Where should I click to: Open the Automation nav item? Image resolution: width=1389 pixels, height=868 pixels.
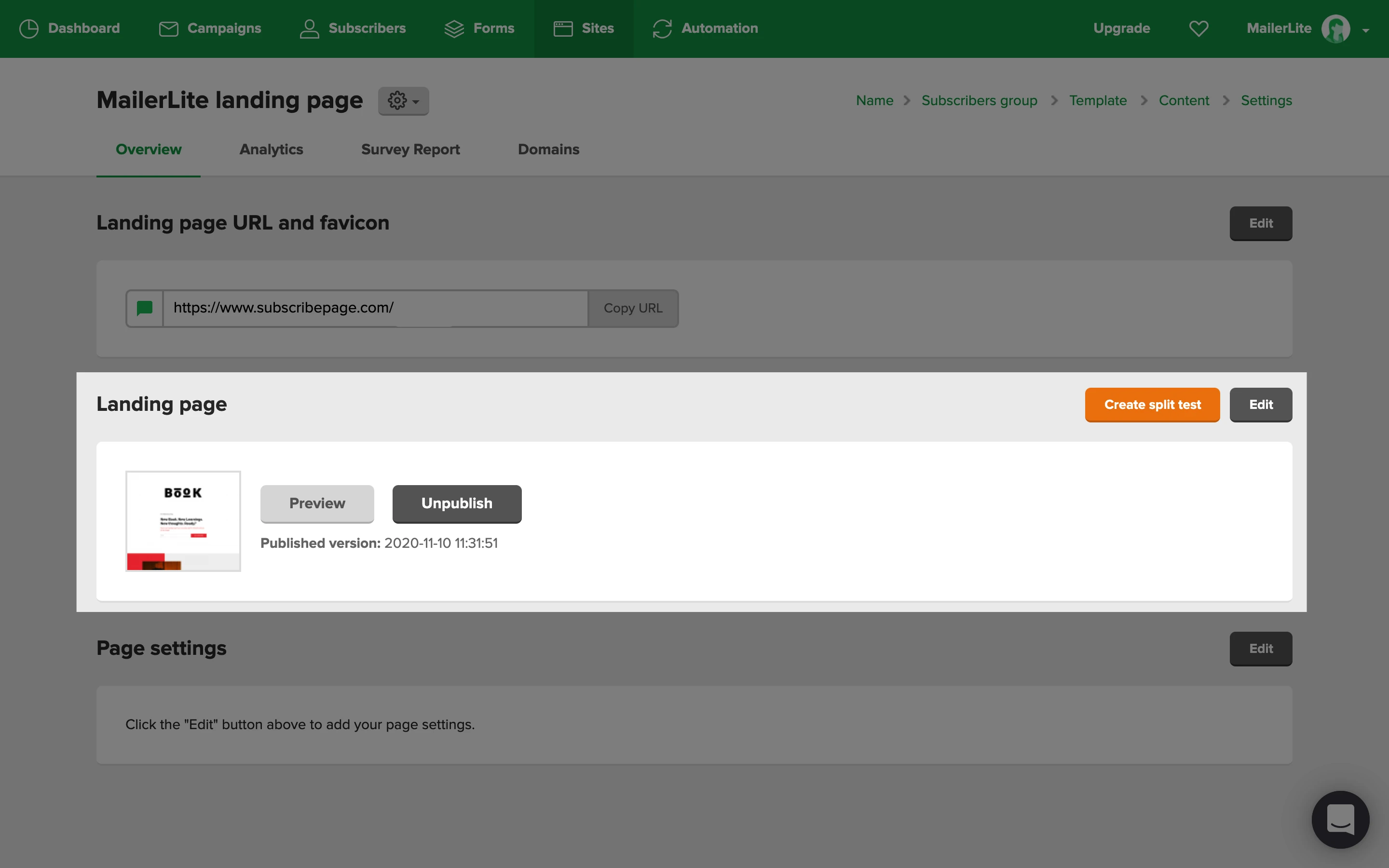(x=706, y=28)
